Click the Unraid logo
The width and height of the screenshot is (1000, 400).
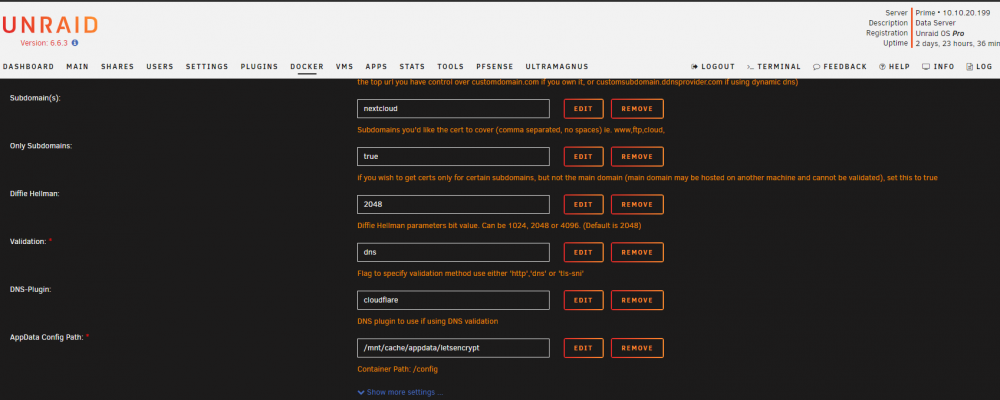(x=50, y=25)
